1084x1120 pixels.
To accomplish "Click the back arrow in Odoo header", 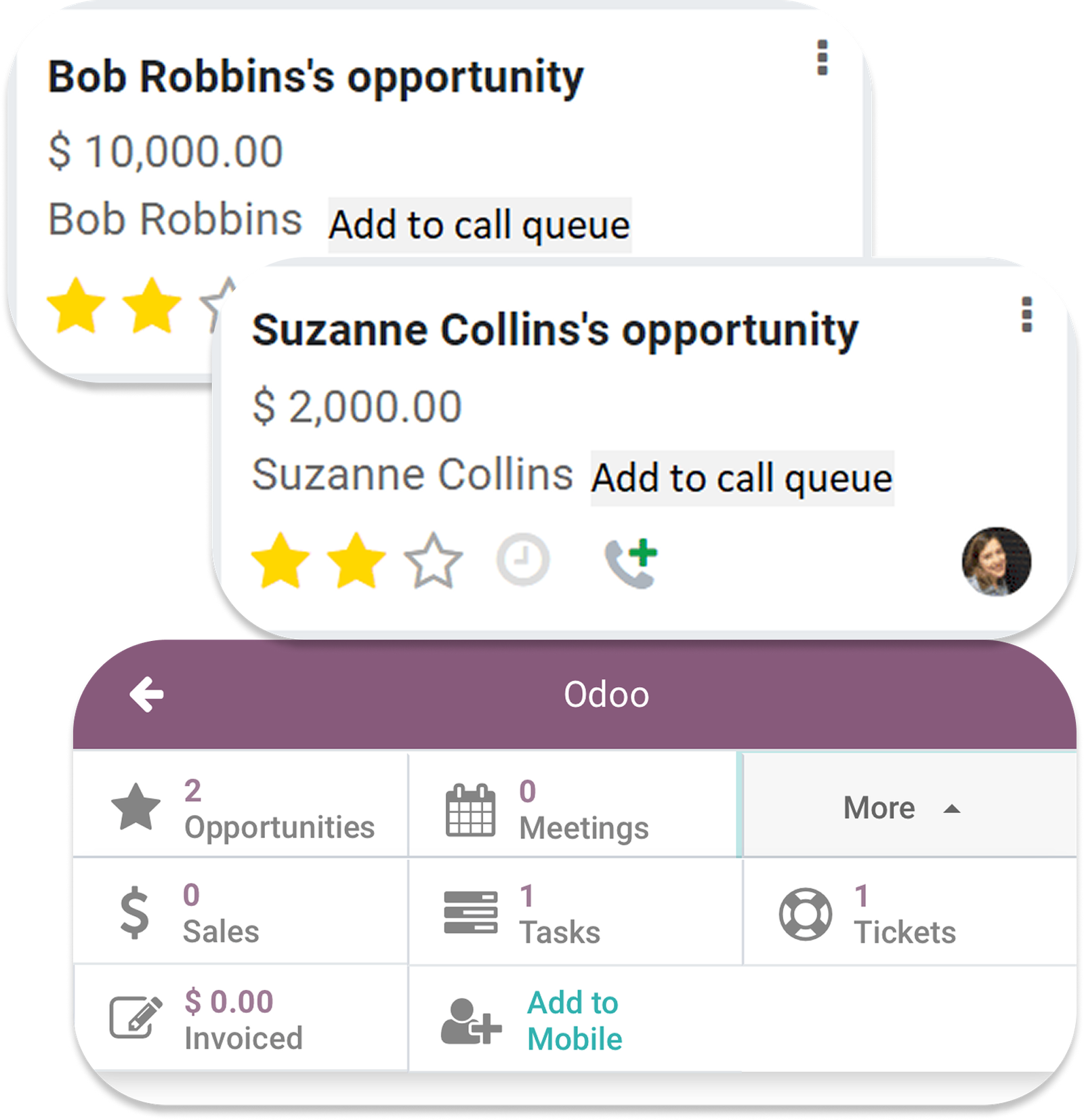I will click(x=146, y=695).
